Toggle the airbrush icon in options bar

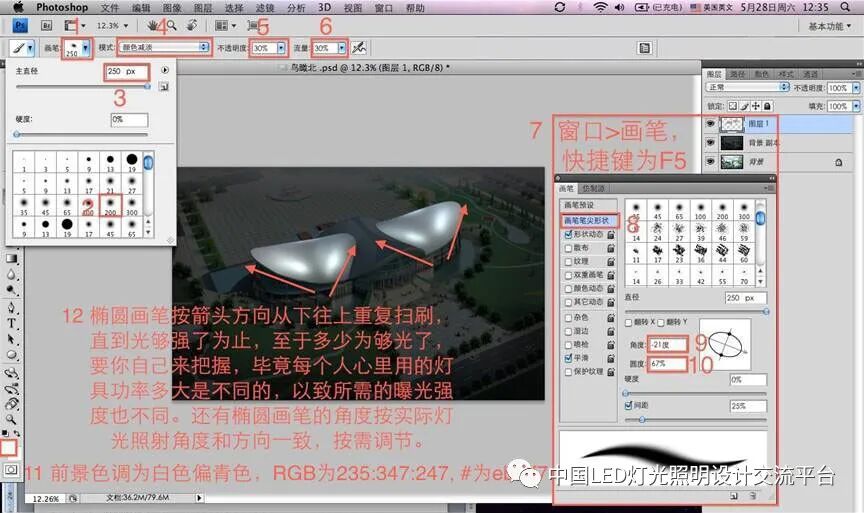coord(359,48)
